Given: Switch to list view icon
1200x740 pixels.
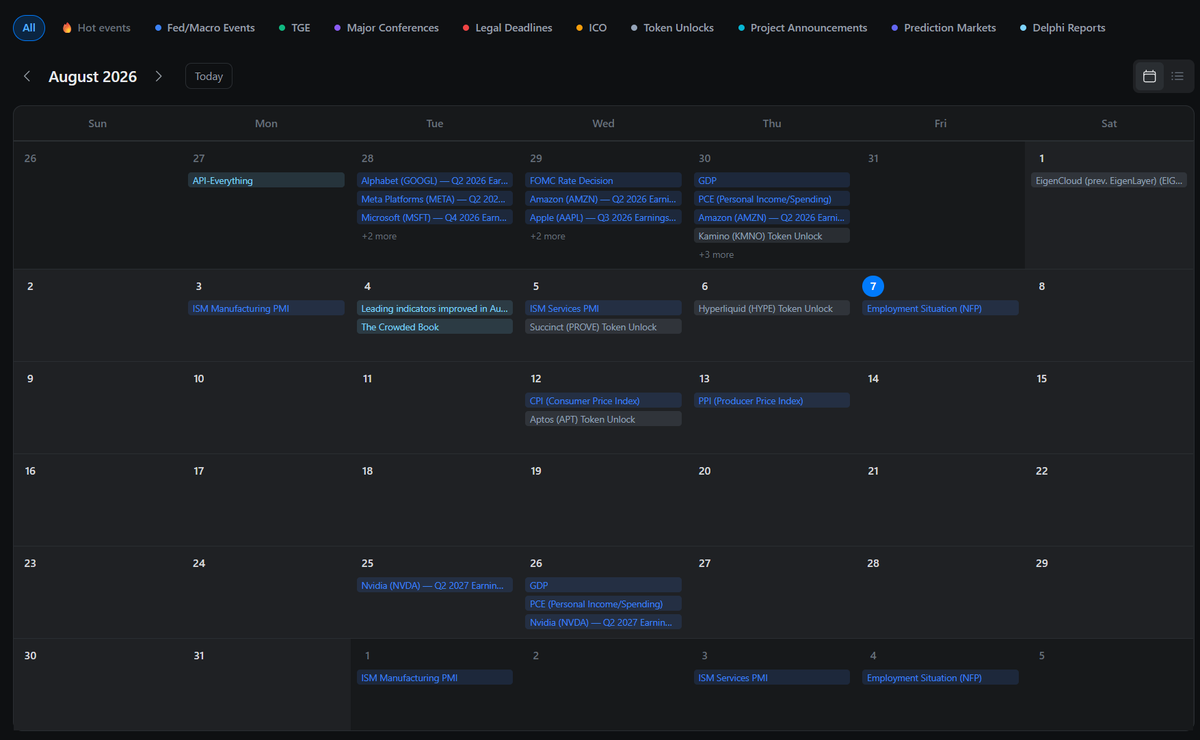Looking at the screenshot, I should [x=1178, y=76].
